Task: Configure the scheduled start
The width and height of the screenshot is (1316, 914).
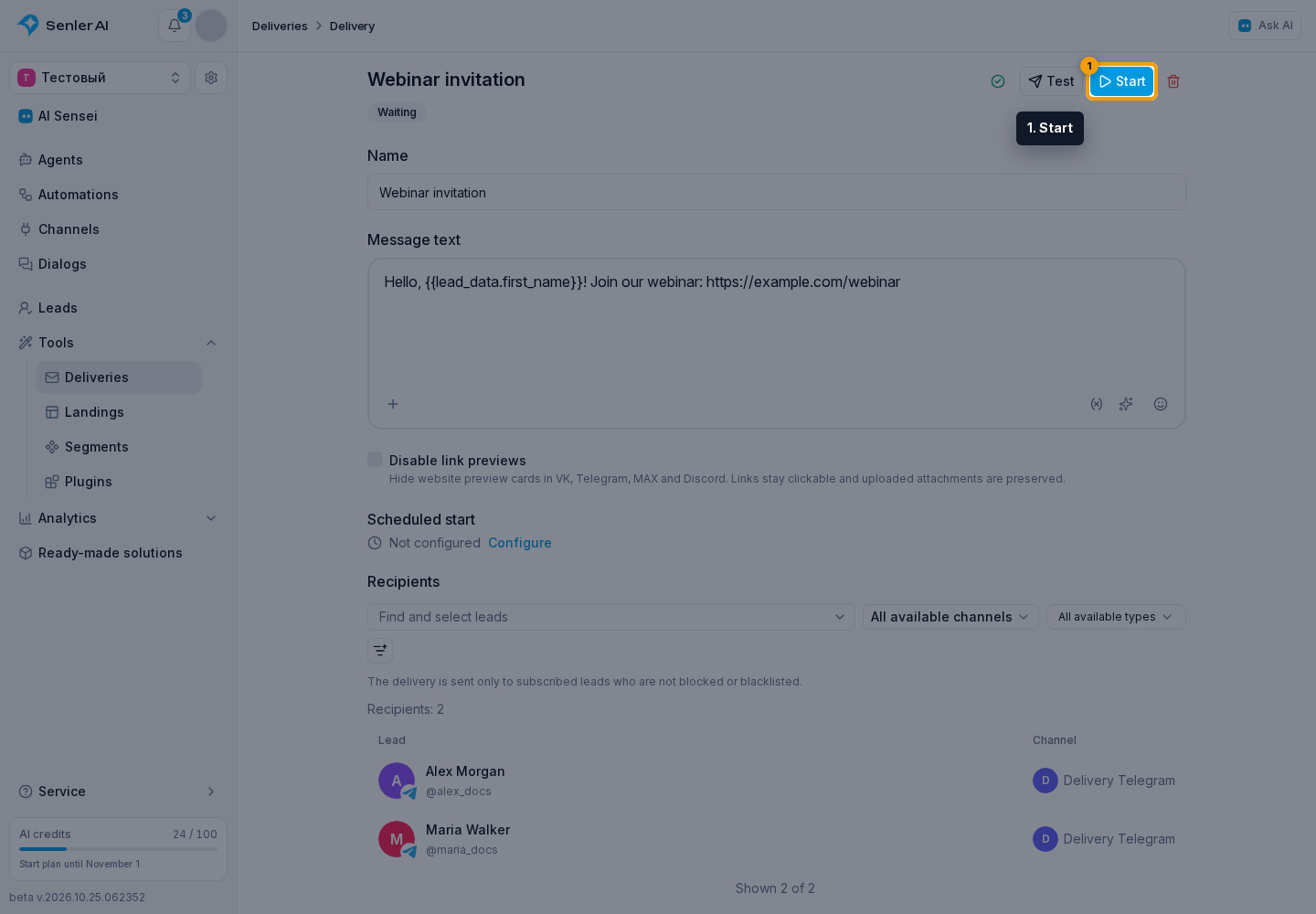Action: (519, 543)
